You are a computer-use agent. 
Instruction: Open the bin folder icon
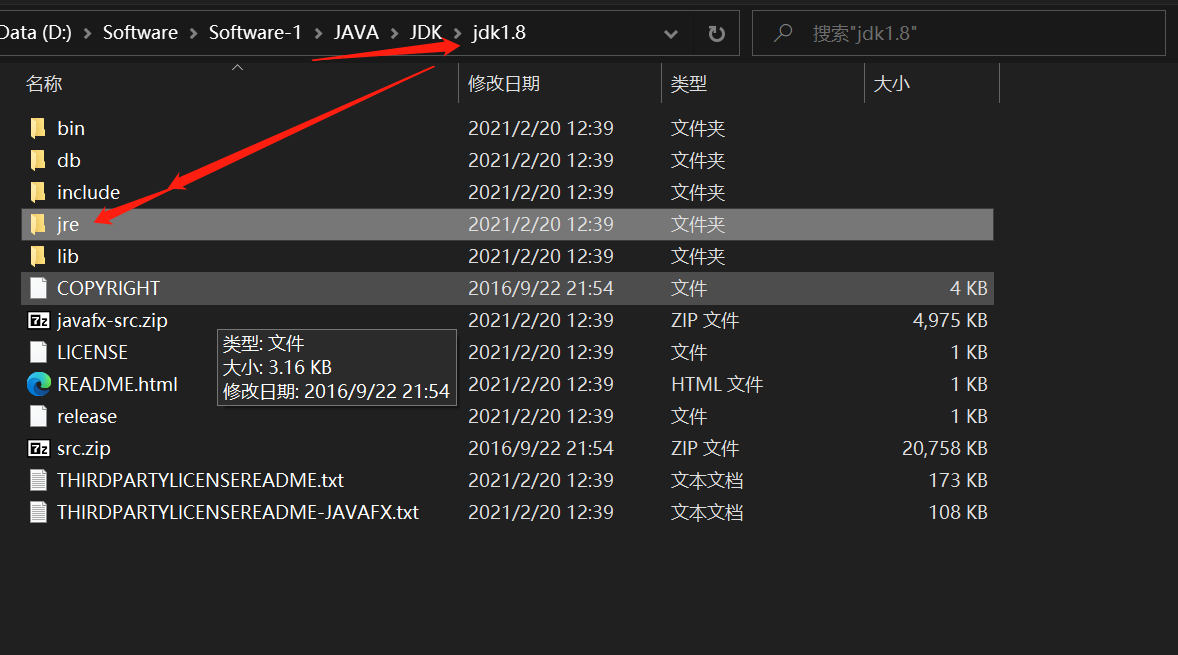(x=38, y=128)
